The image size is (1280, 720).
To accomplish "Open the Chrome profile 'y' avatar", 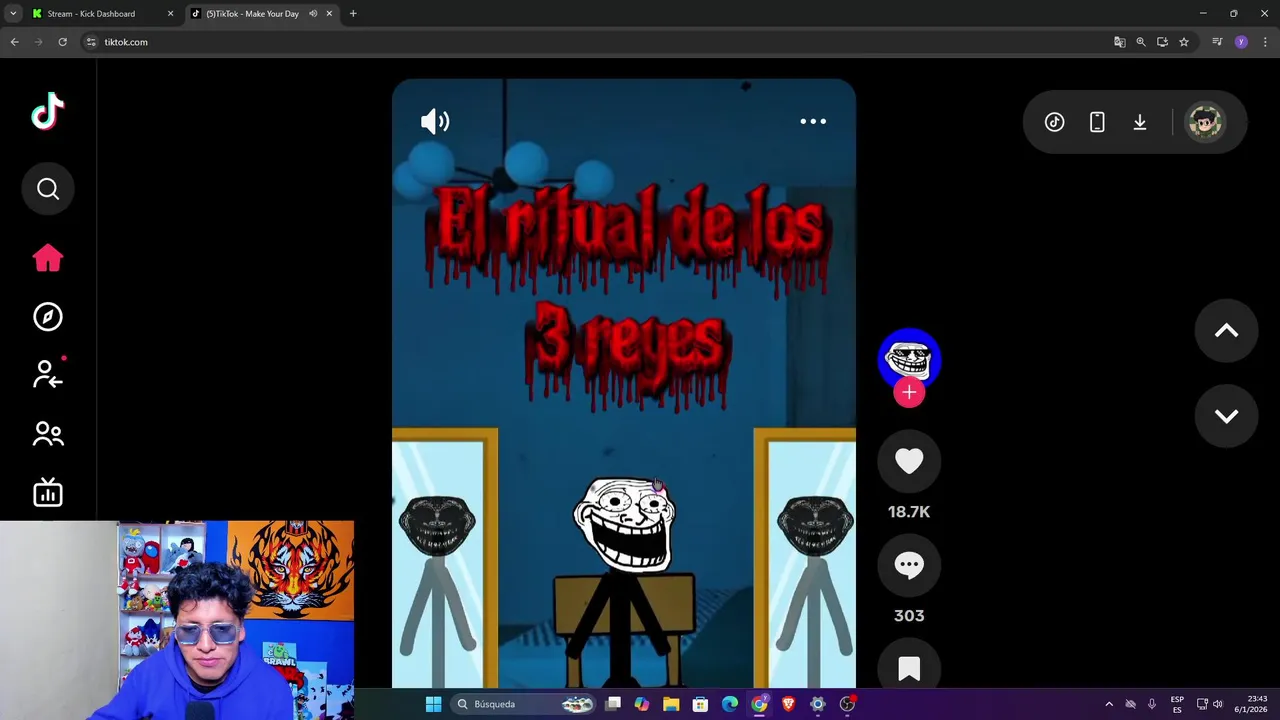I will (1241, 42).
